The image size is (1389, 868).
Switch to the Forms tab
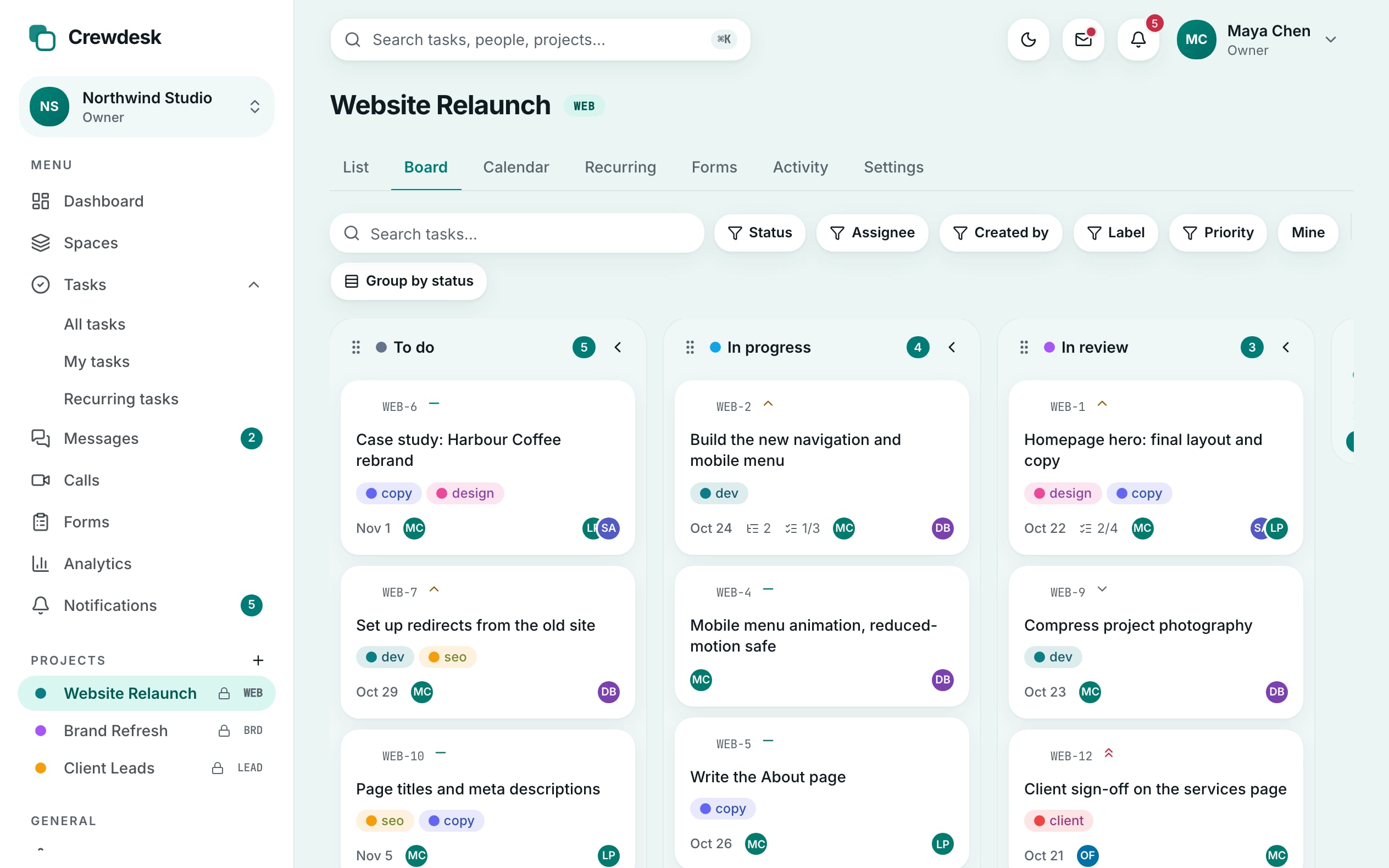tap(714, 167)
